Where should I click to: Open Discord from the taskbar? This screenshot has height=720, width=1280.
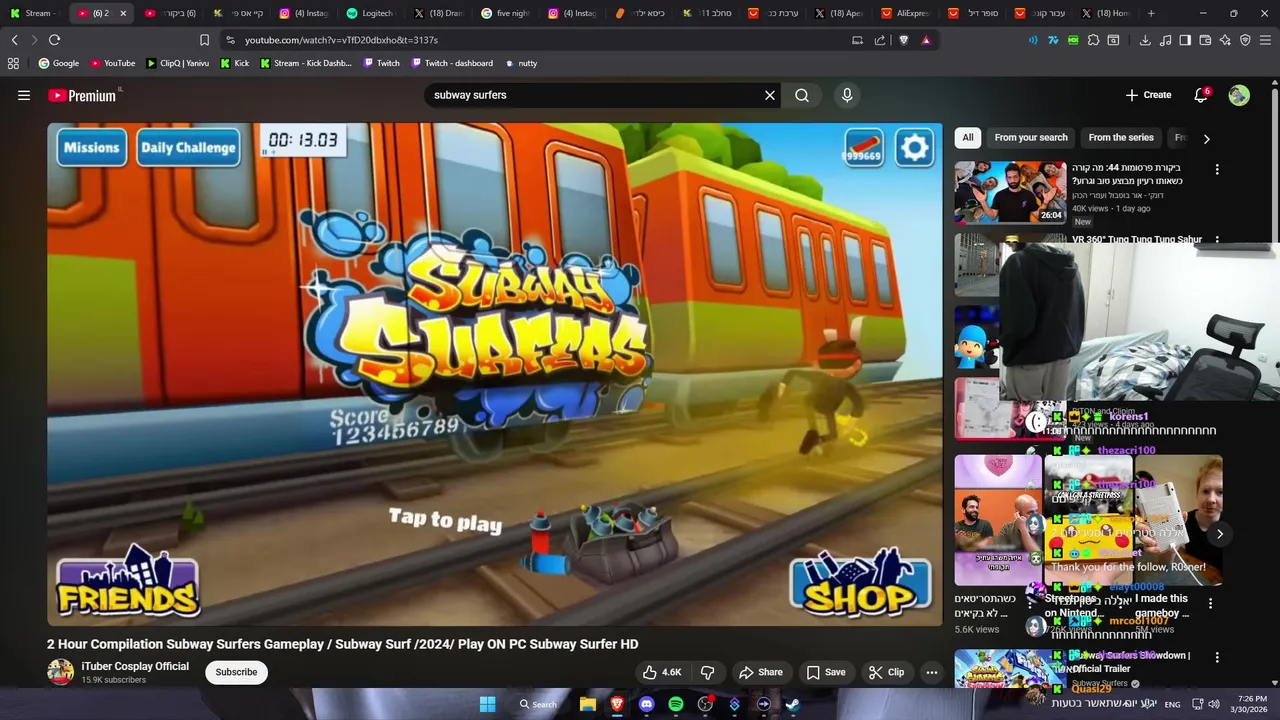(x=646, y=704)
